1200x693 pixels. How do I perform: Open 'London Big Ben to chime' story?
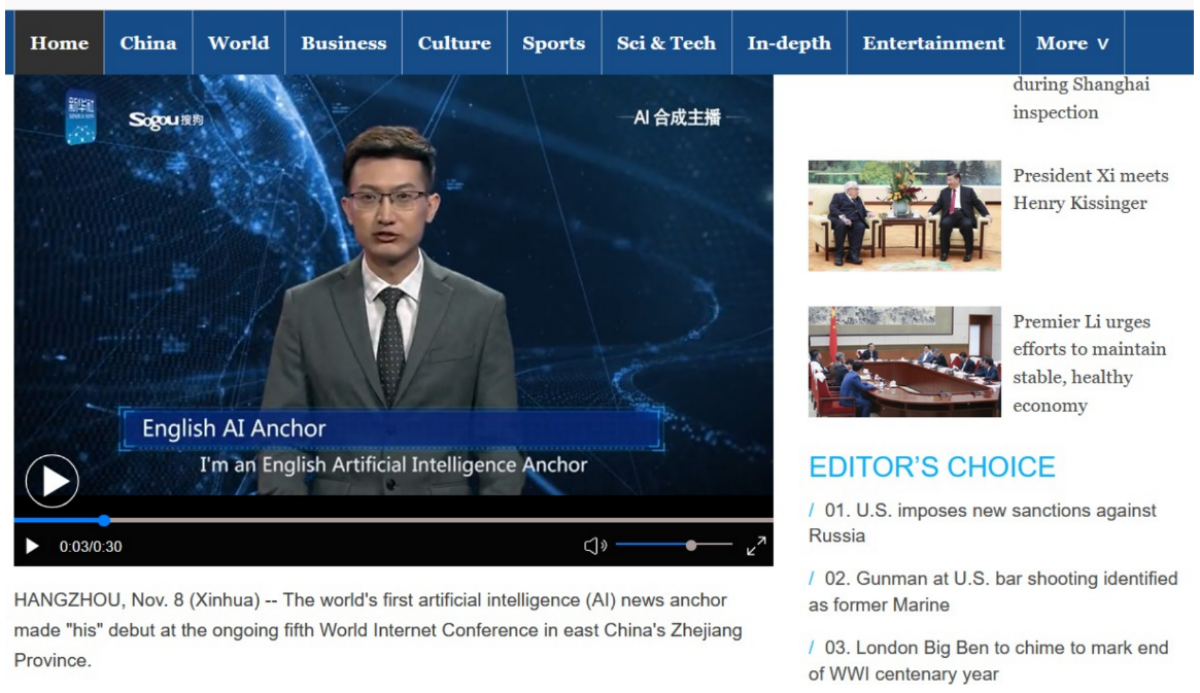[988, 661]
